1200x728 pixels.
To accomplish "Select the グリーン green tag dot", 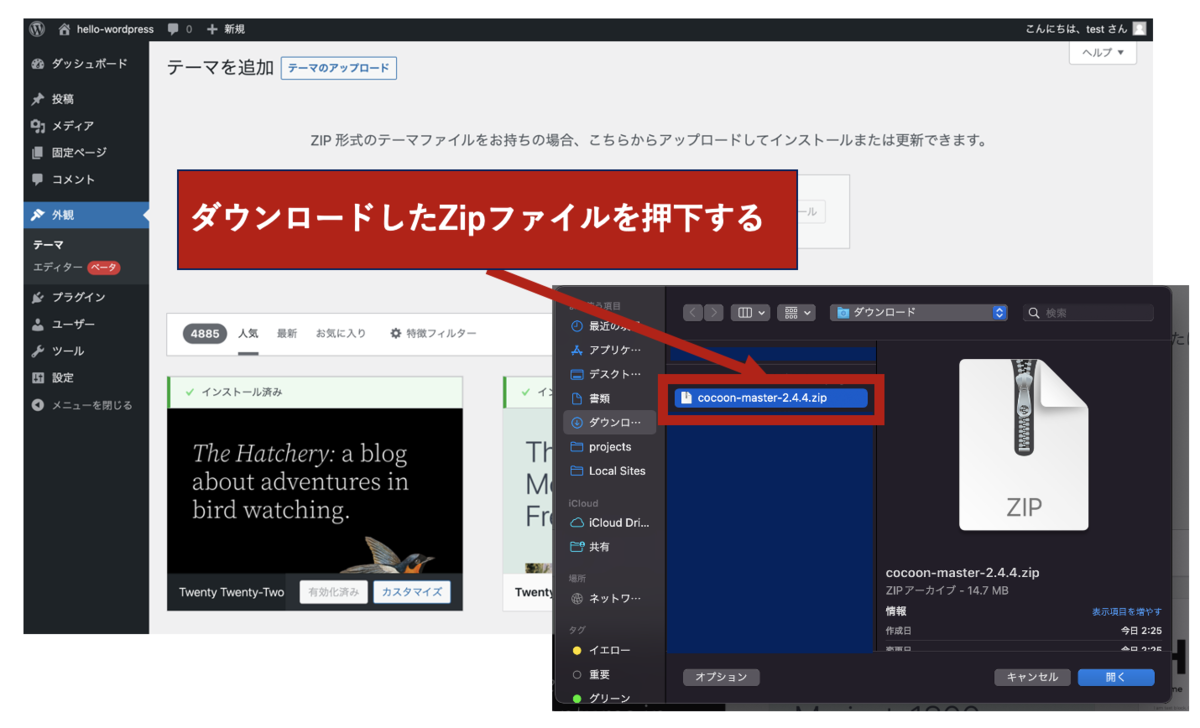I will coord(576,698).
